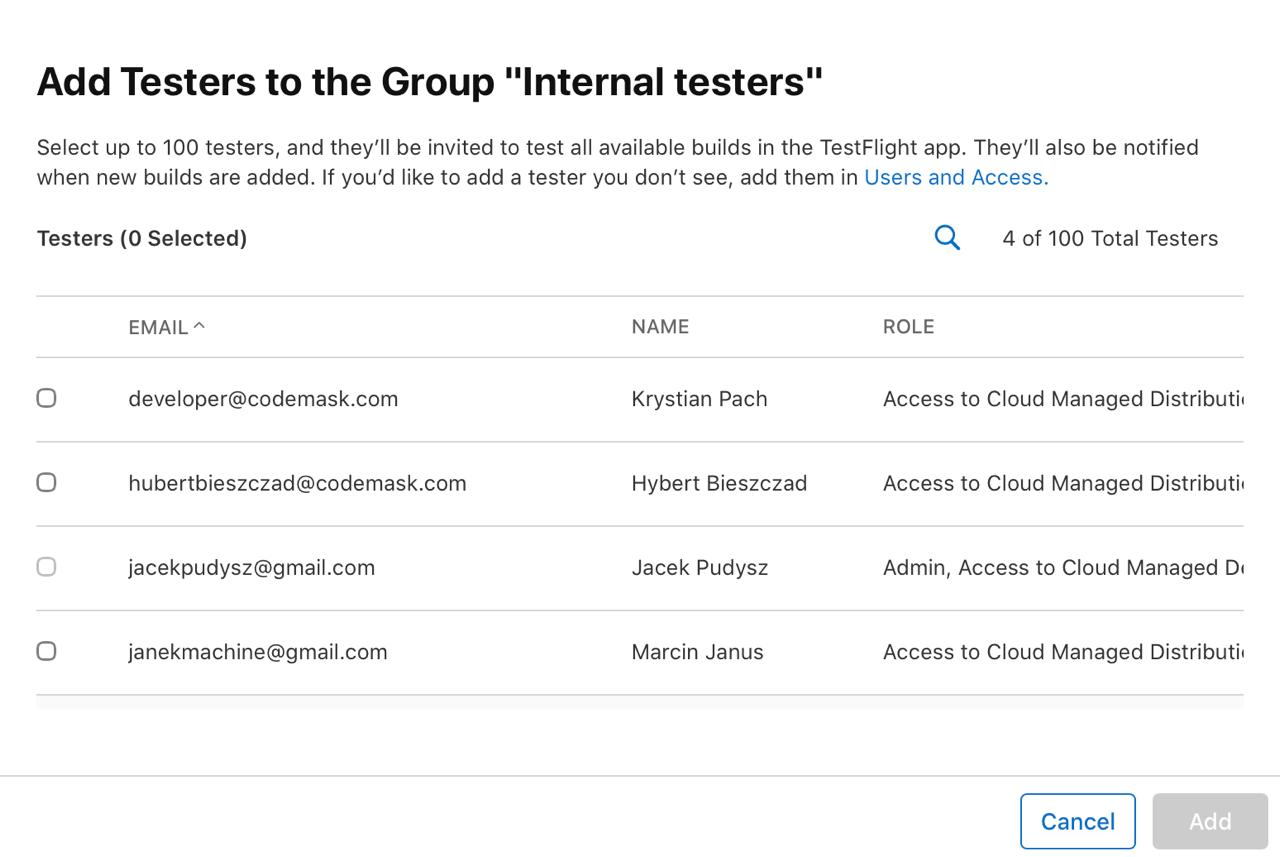This screenshot has width=1280, height=857.
Task: Click the '4 of 100 Total Testers' count
Action: [1110, 238]
